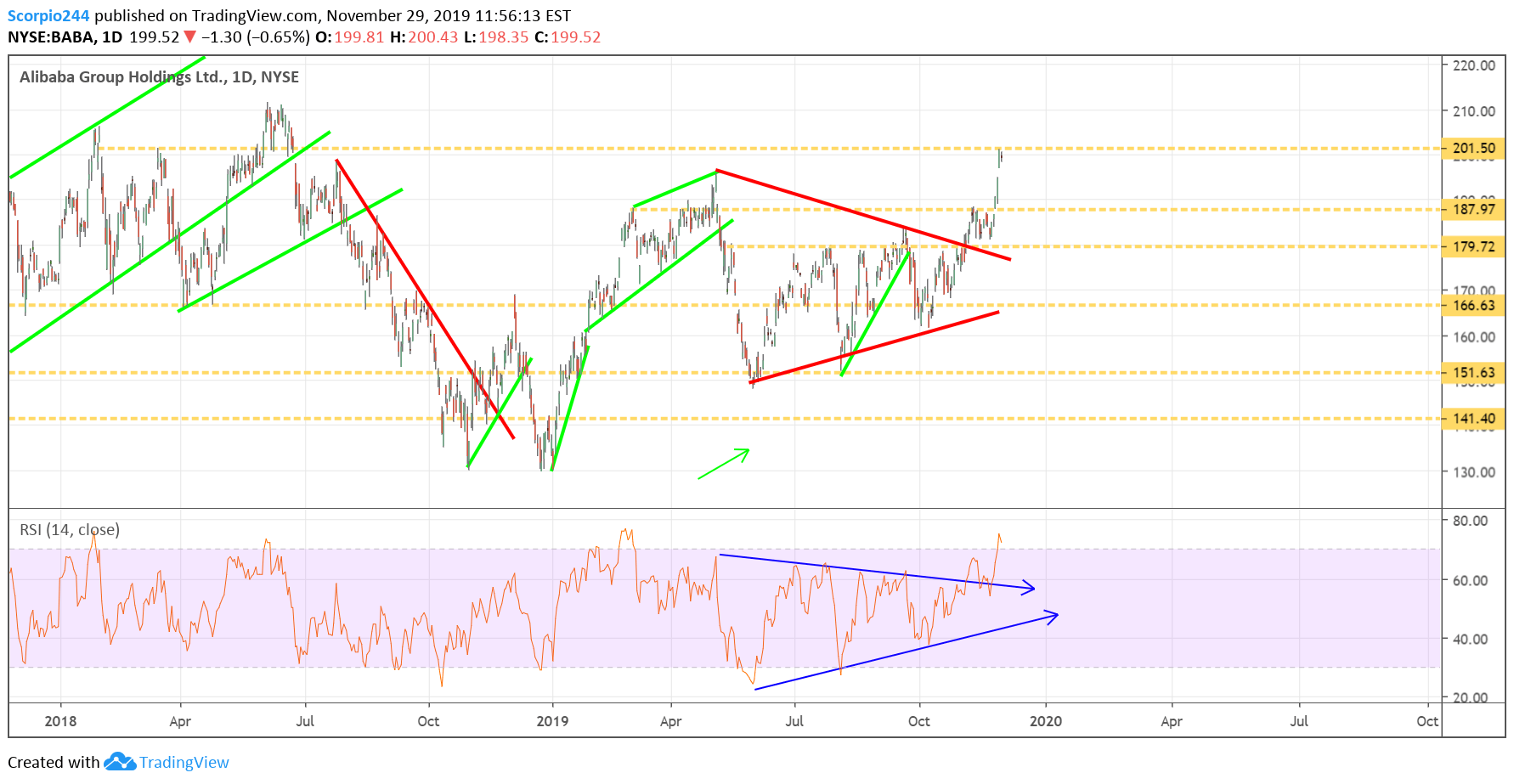Click the 210.00 price axis tick
The height and width of the screenshot is (784, 1514).
click(1474, 110)
